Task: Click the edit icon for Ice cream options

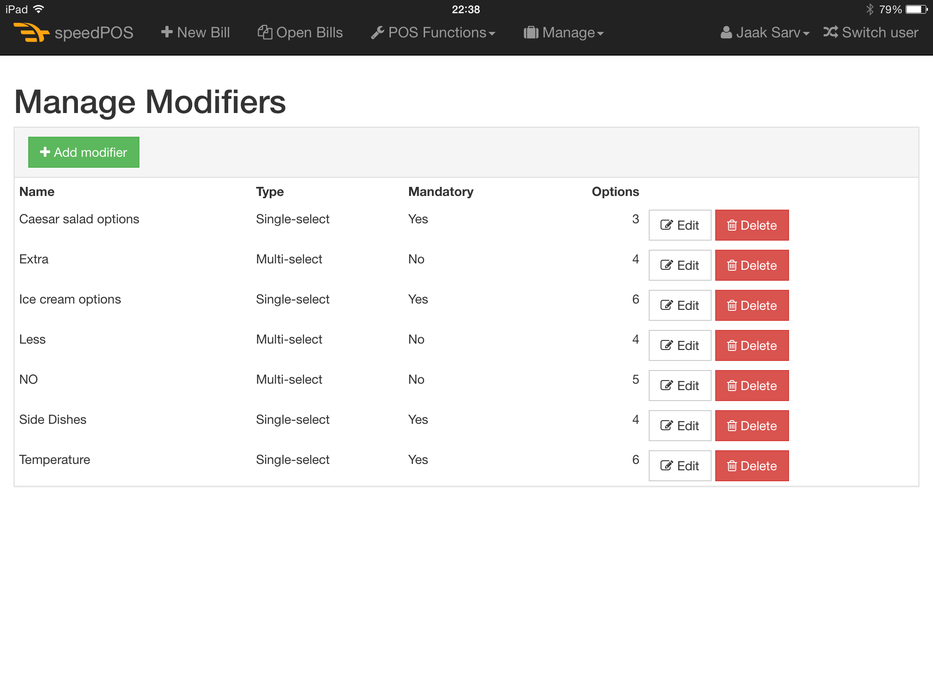Action: (x=667, y=306)
